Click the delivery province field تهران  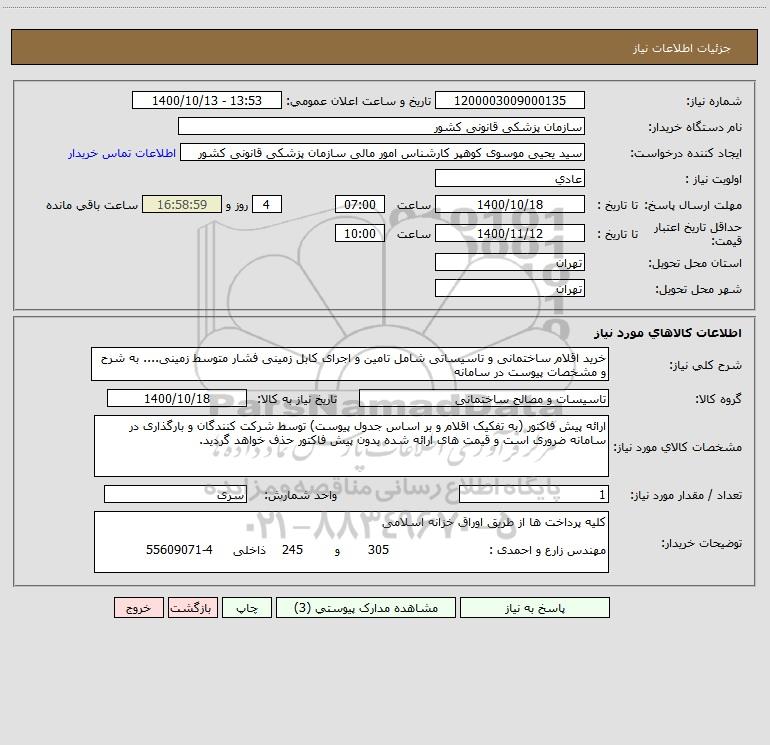coord(510,262)
